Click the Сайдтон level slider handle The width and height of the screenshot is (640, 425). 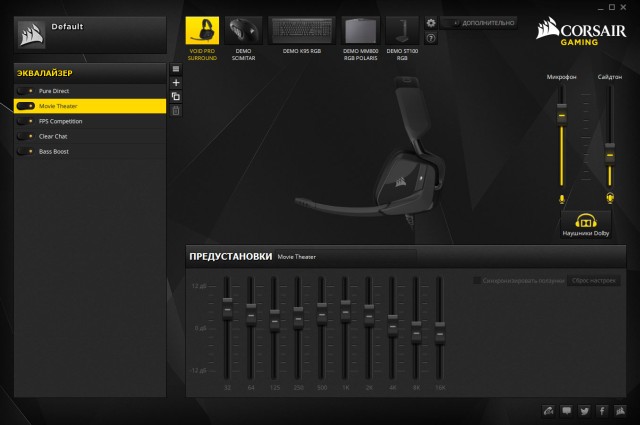pyautogui.click(x=610, y=155)
